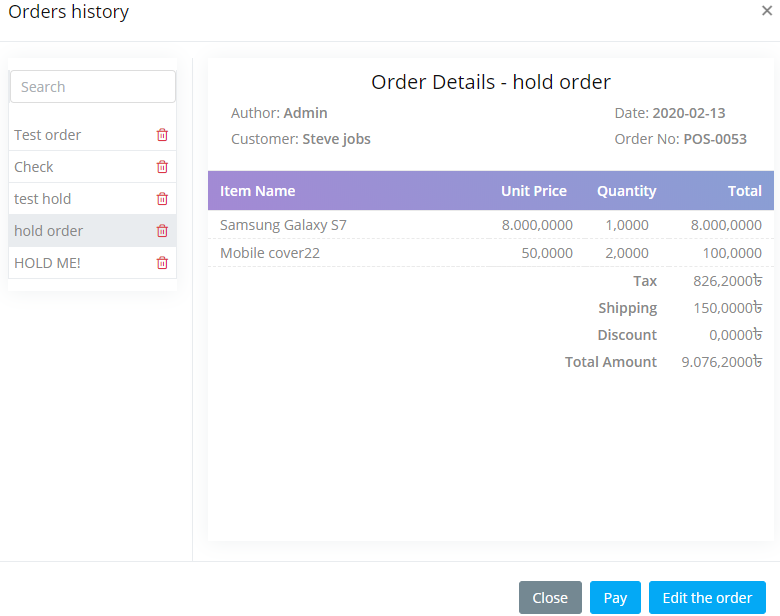The image size is (780, 616).
Task: Click the 'Quantity' column header
Action: click(x=626, y=191)
